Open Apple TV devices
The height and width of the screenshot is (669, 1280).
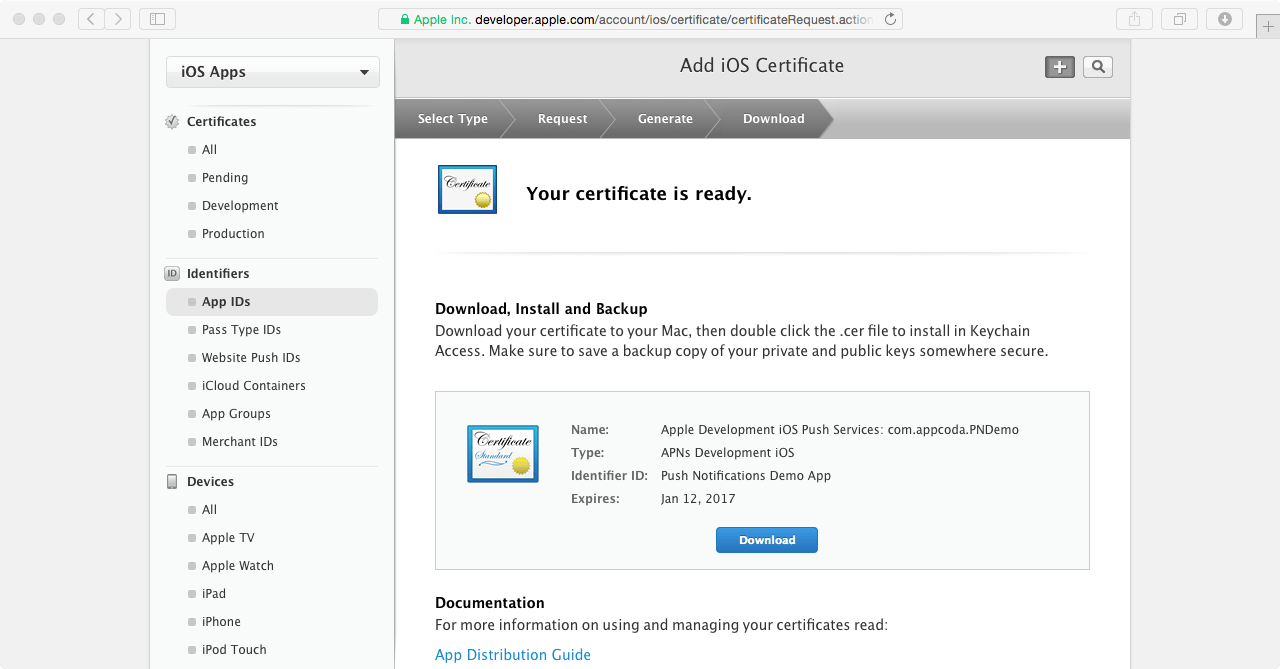pos(228,538)
